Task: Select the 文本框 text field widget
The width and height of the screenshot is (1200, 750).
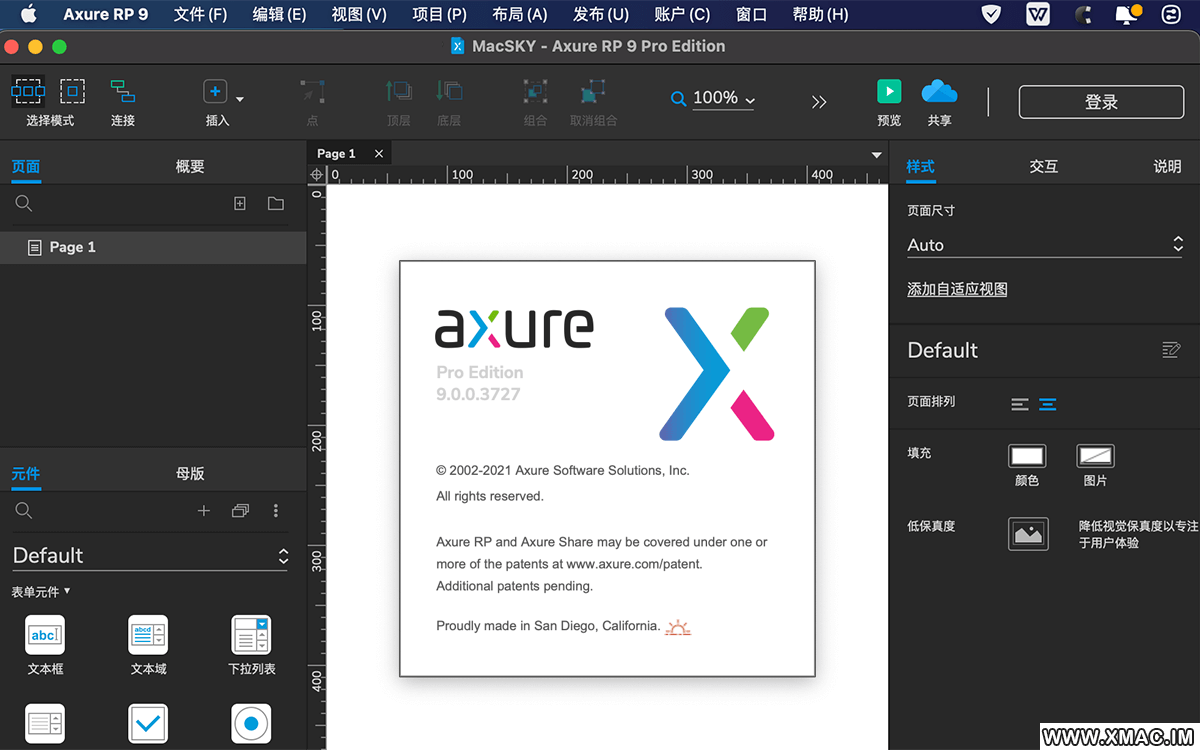Action: pyautogui.click(x=45, y=635)
